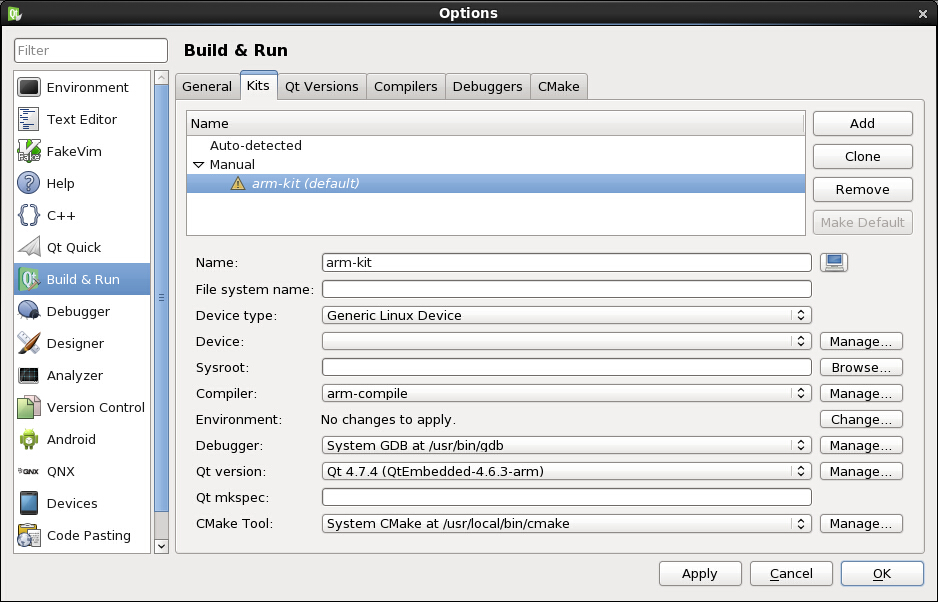Click the Clone kit button

pos(862,157)
